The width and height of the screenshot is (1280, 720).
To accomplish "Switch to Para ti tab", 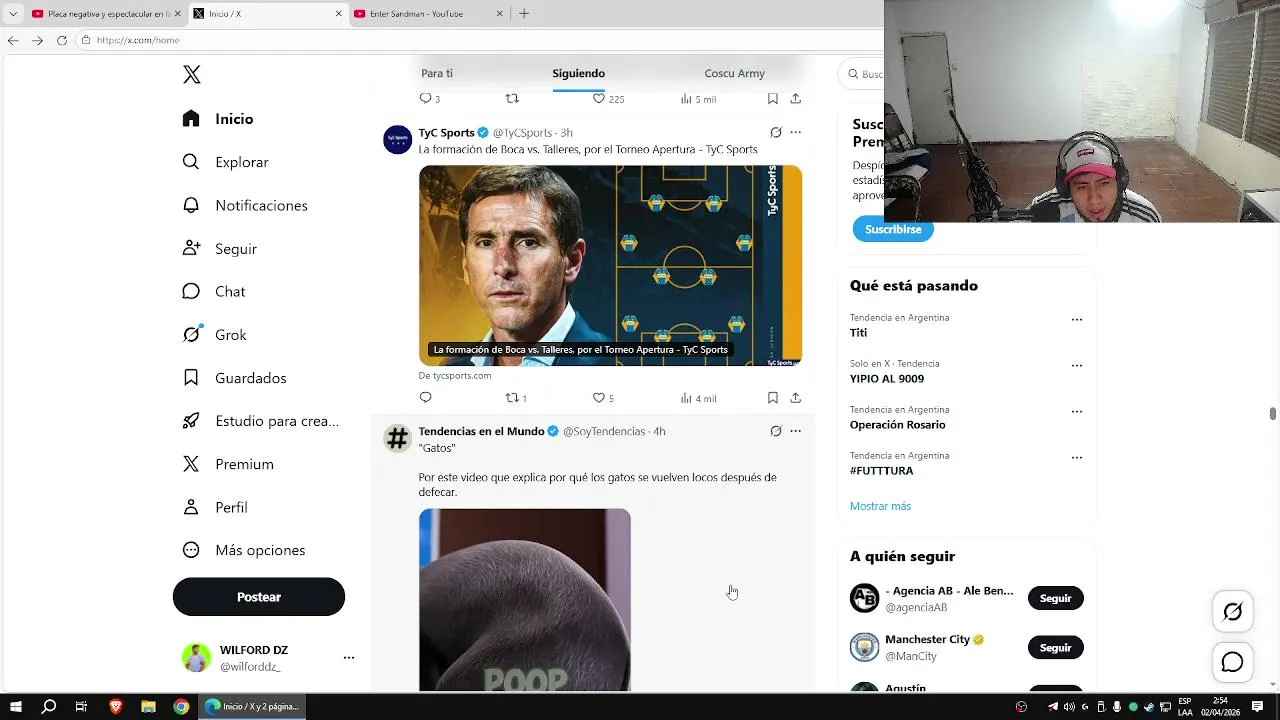I will [437, 73].
